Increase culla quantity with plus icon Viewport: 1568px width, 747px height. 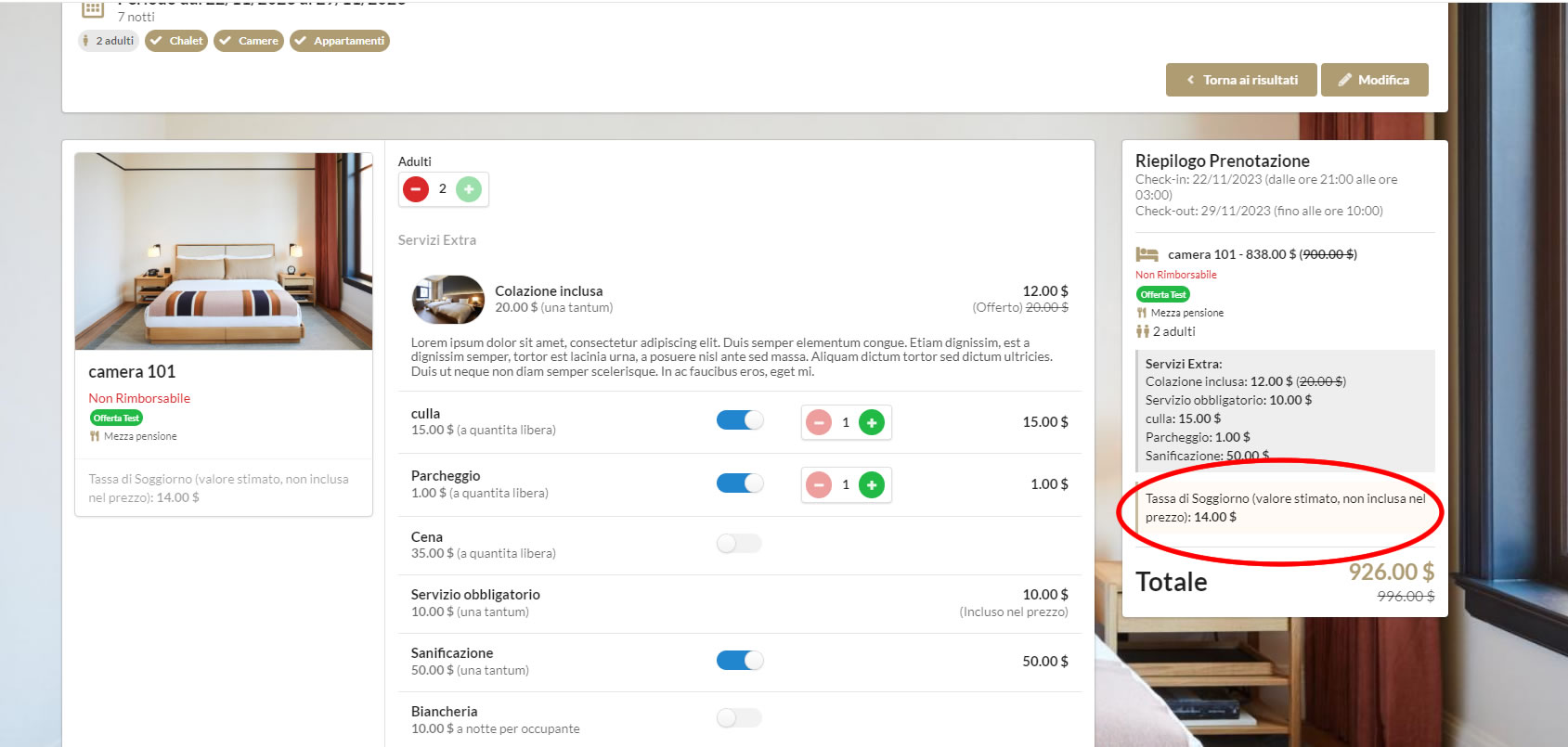click(x=871, y=423)
